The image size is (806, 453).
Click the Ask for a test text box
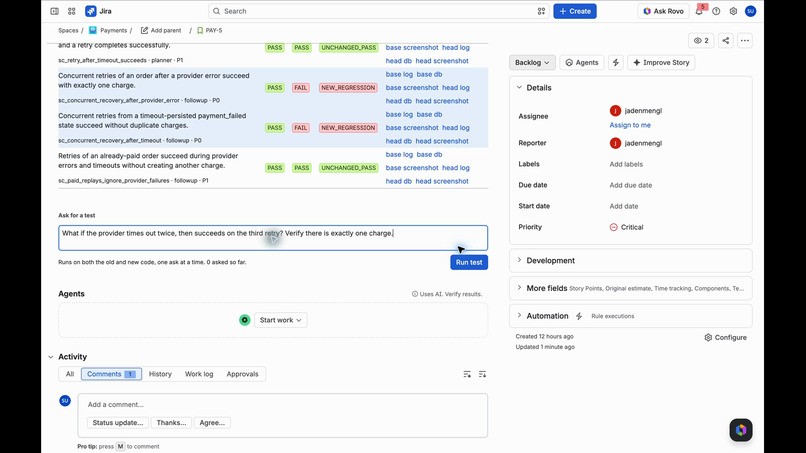click(x=273, y=238)
